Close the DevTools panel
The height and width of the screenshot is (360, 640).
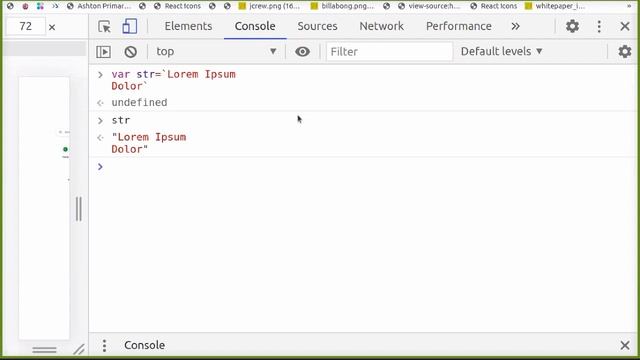pos(624,27)
